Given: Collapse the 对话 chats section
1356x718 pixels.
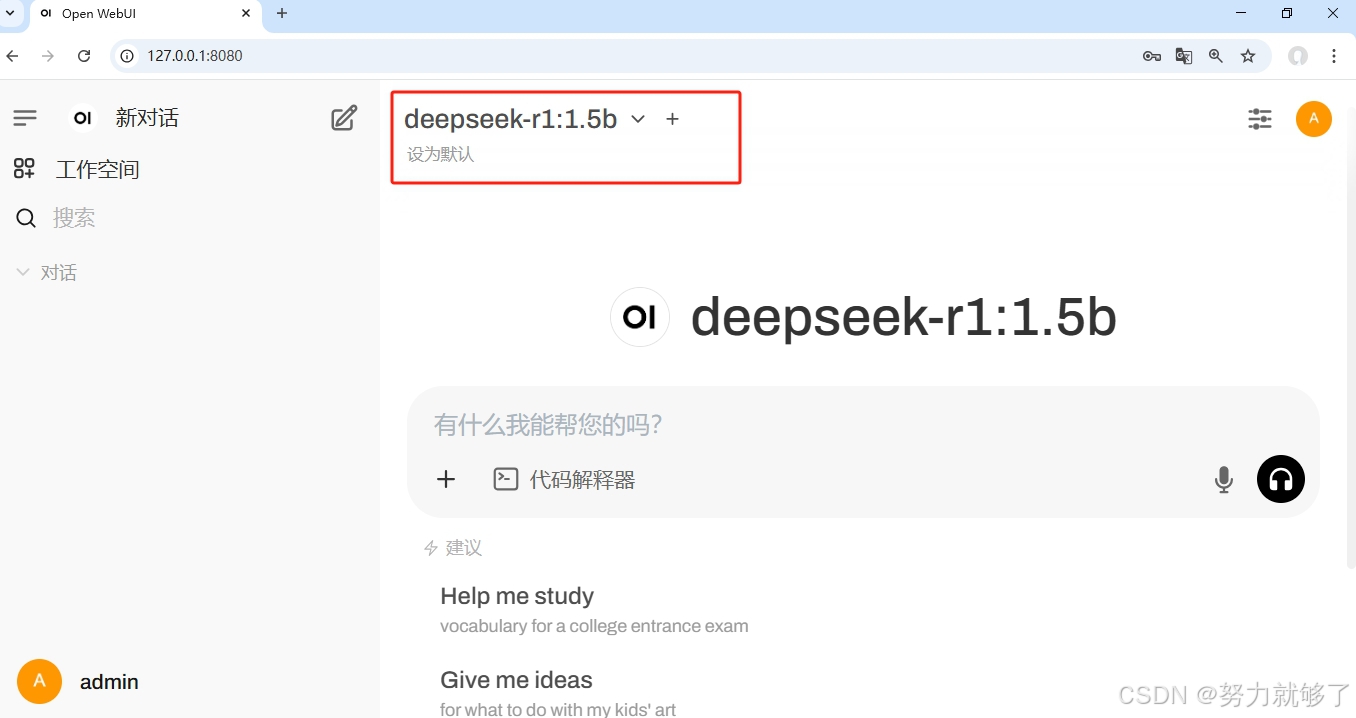Looking at the screenshot, I should pyautogui.click(x=47, y=273).
